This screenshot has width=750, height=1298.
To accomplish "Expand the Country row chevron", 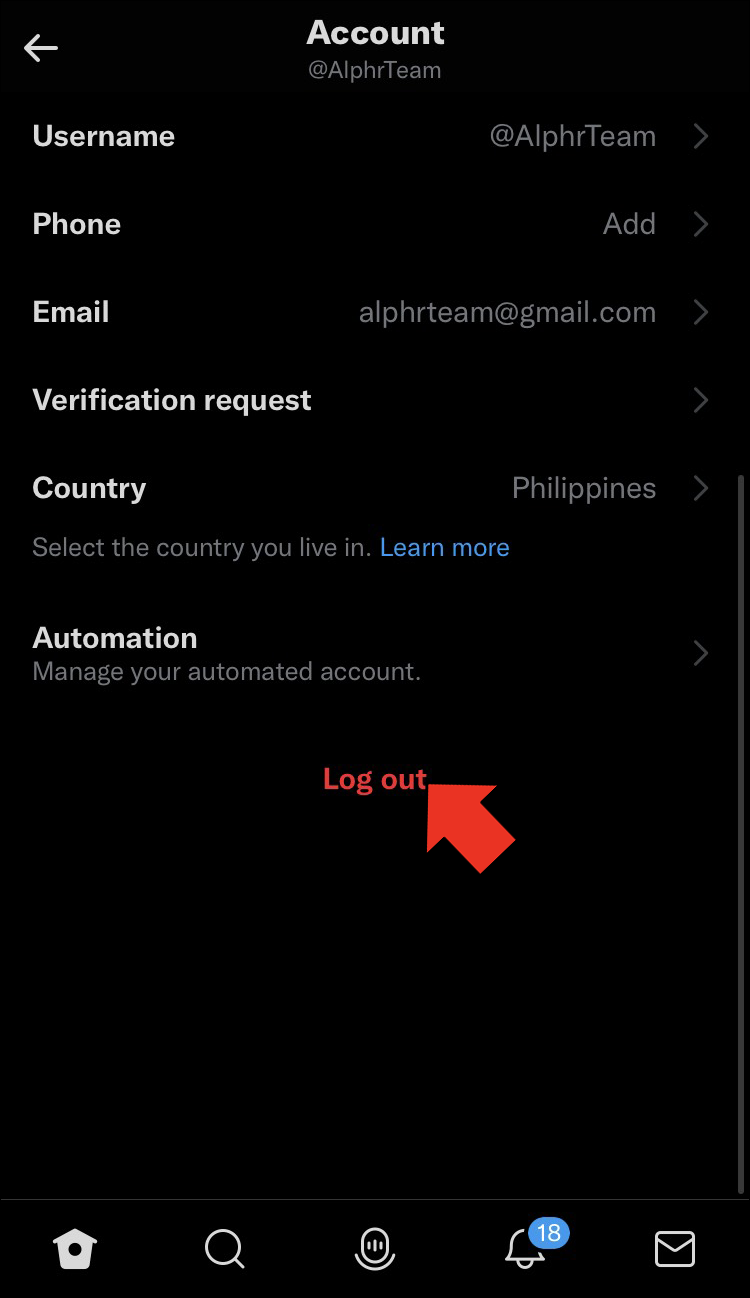I will pos(701,488).
